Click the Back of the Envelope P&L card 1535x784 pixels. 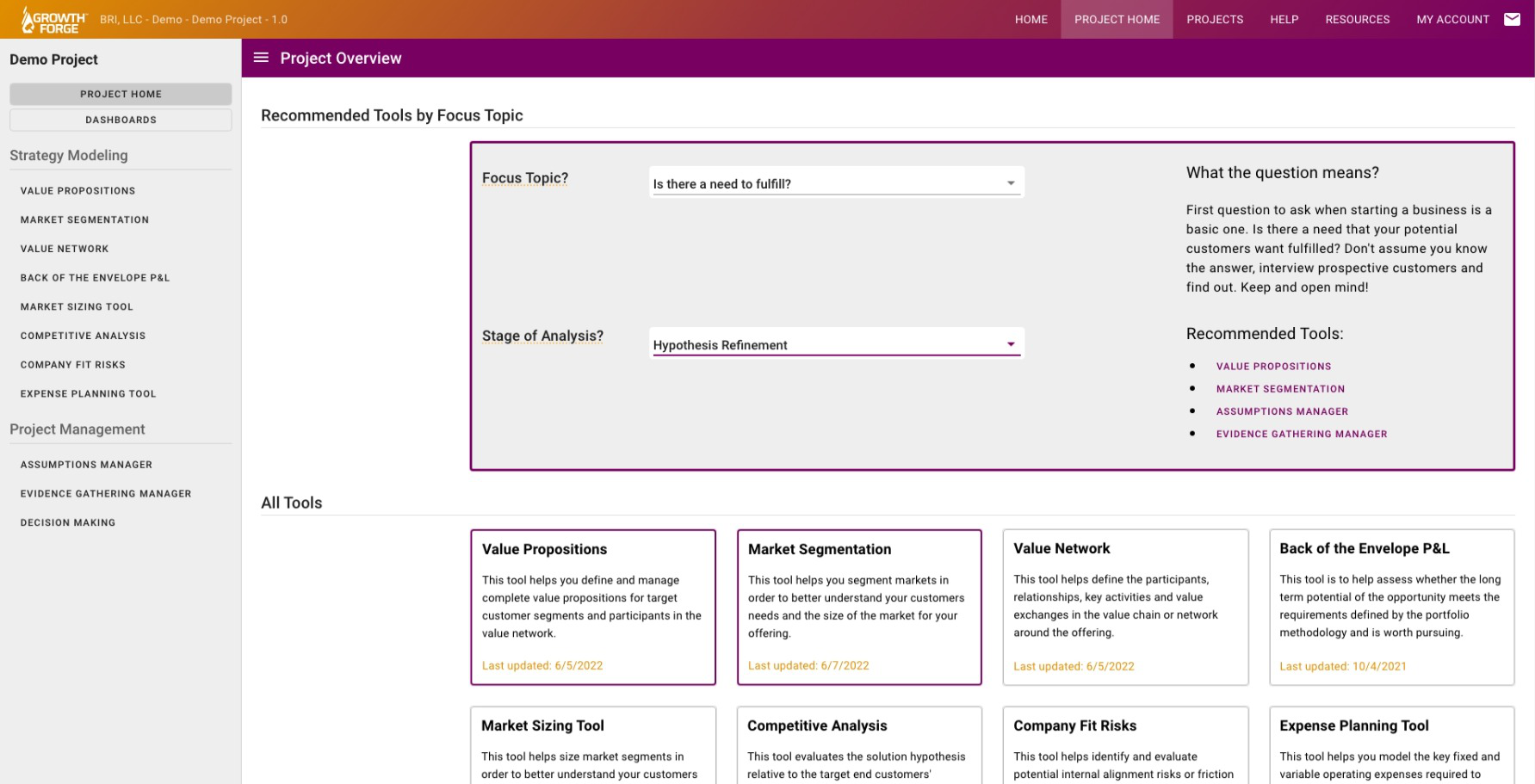(1391, 607)
